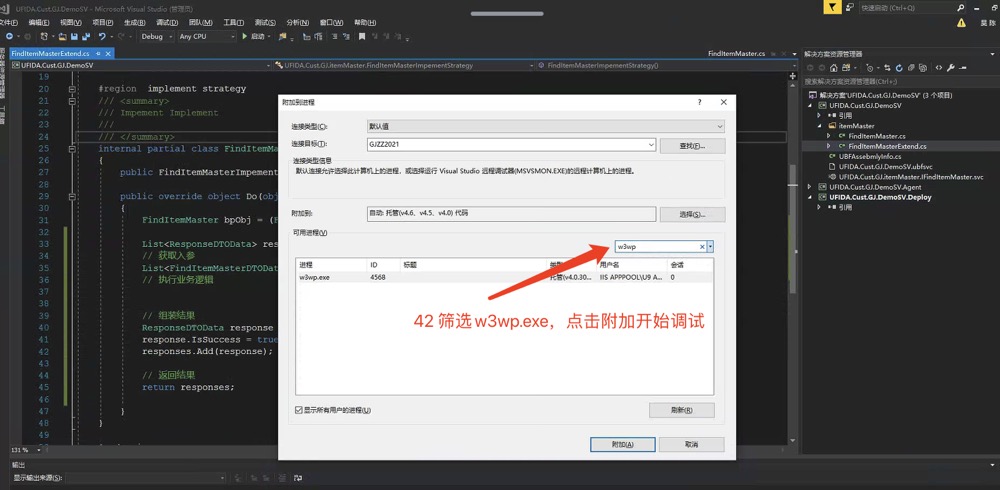Click the Save All toolbar icon
The height and width of the screenshot is (490, 1000).
point(83,36)
